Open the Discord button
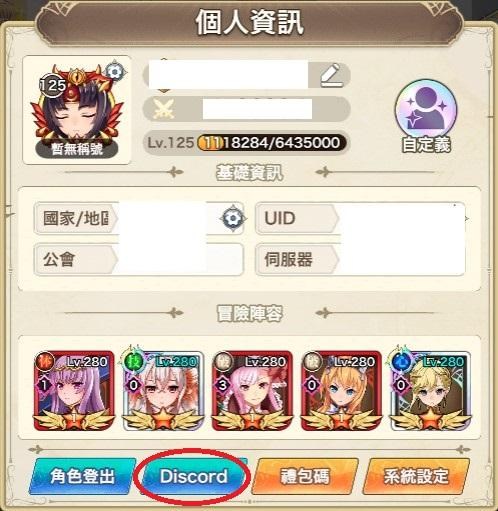498x511 pixels. pyautogui.click(x=193, y=476)
